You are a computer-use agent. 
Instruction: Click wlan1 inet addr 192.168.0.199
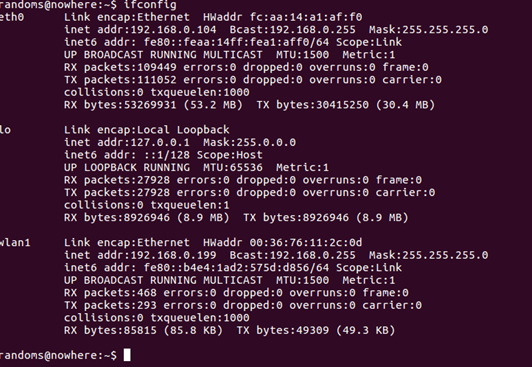point(173,255)
